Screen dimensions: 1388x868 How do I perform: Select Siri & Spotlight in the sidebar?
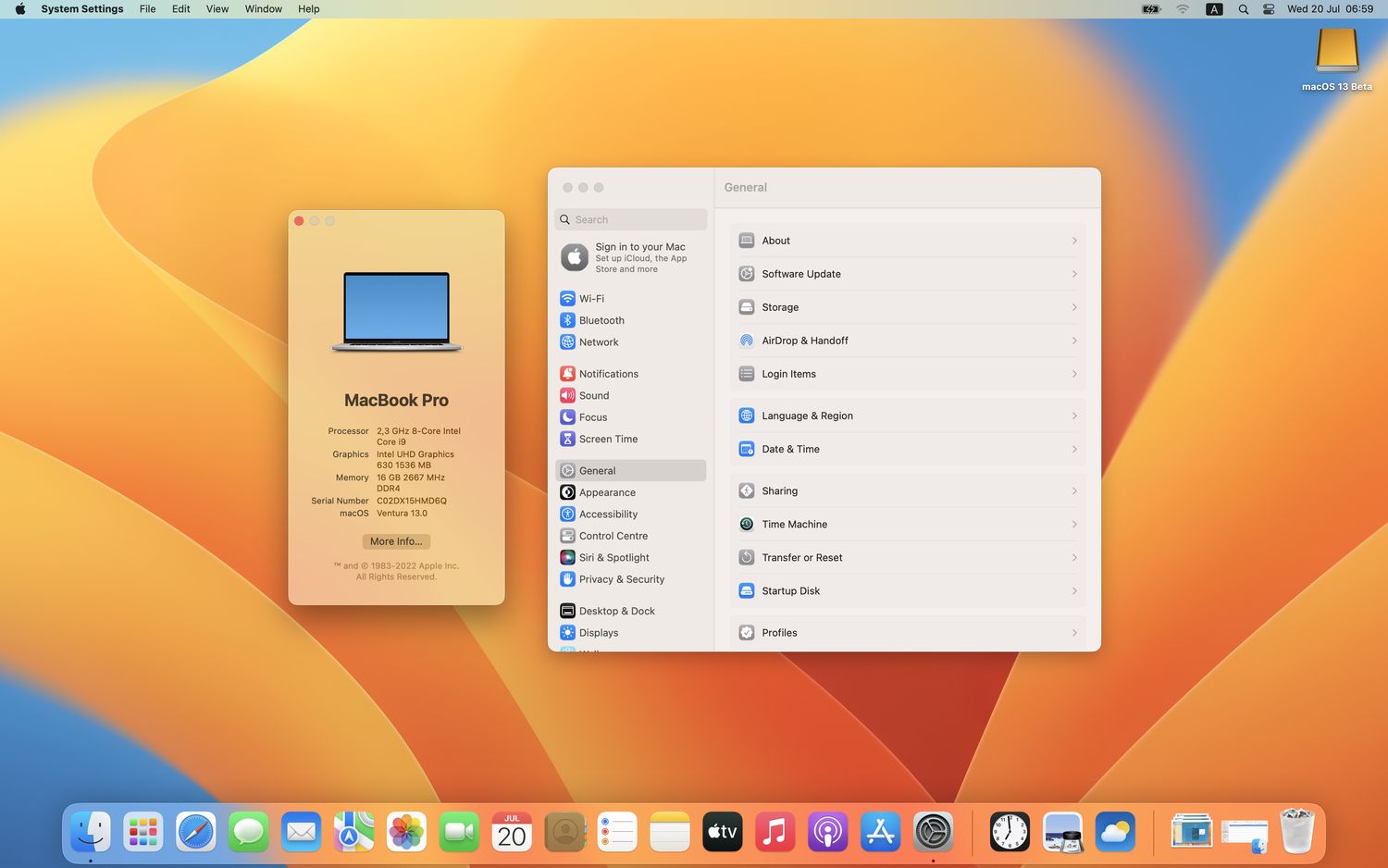(630, 557)
